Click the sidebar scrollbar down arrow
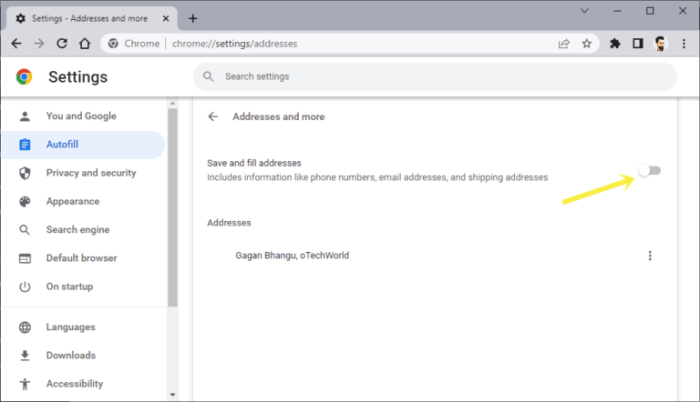This screenshot has width=700, height=402. coord(173,394)
